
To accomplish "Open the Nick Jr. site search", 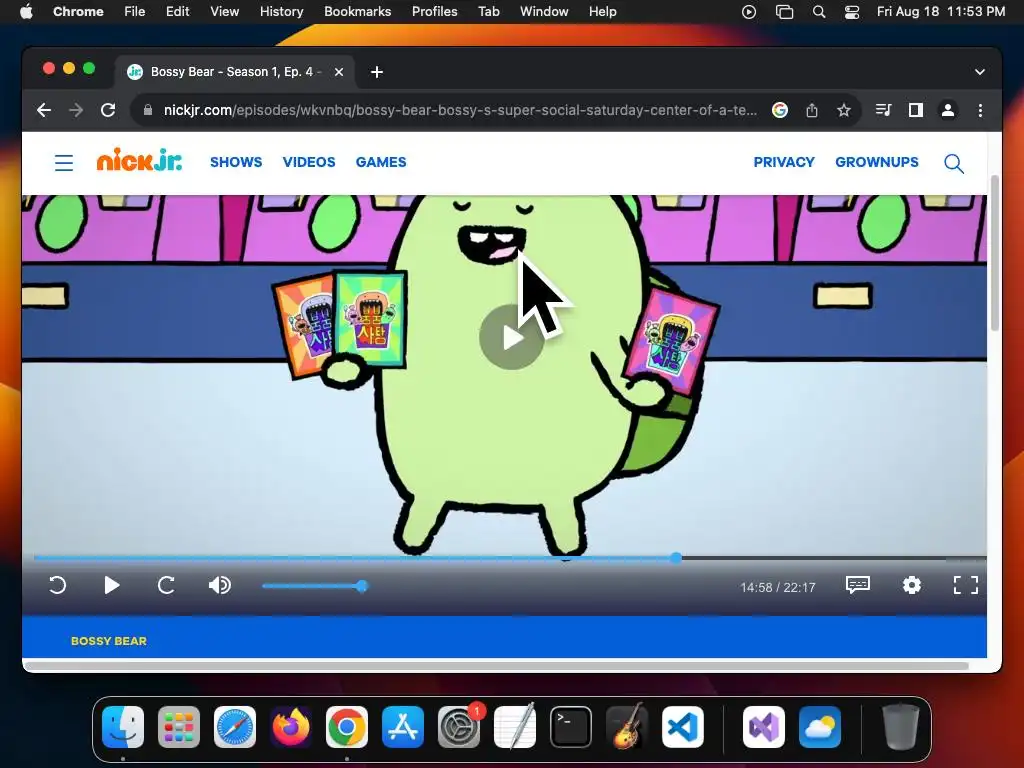I will pyautogui.click(x=953, y=163).
